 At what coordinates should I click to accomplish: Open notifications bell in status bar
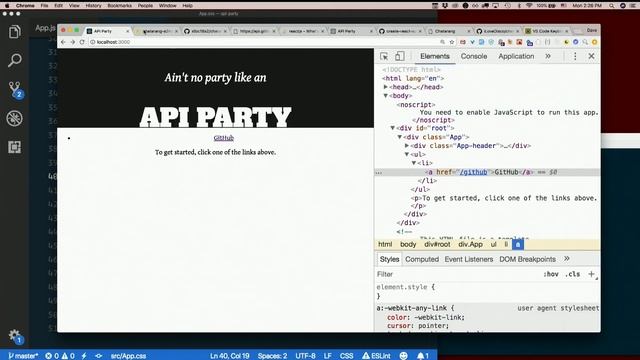[423, 356]
